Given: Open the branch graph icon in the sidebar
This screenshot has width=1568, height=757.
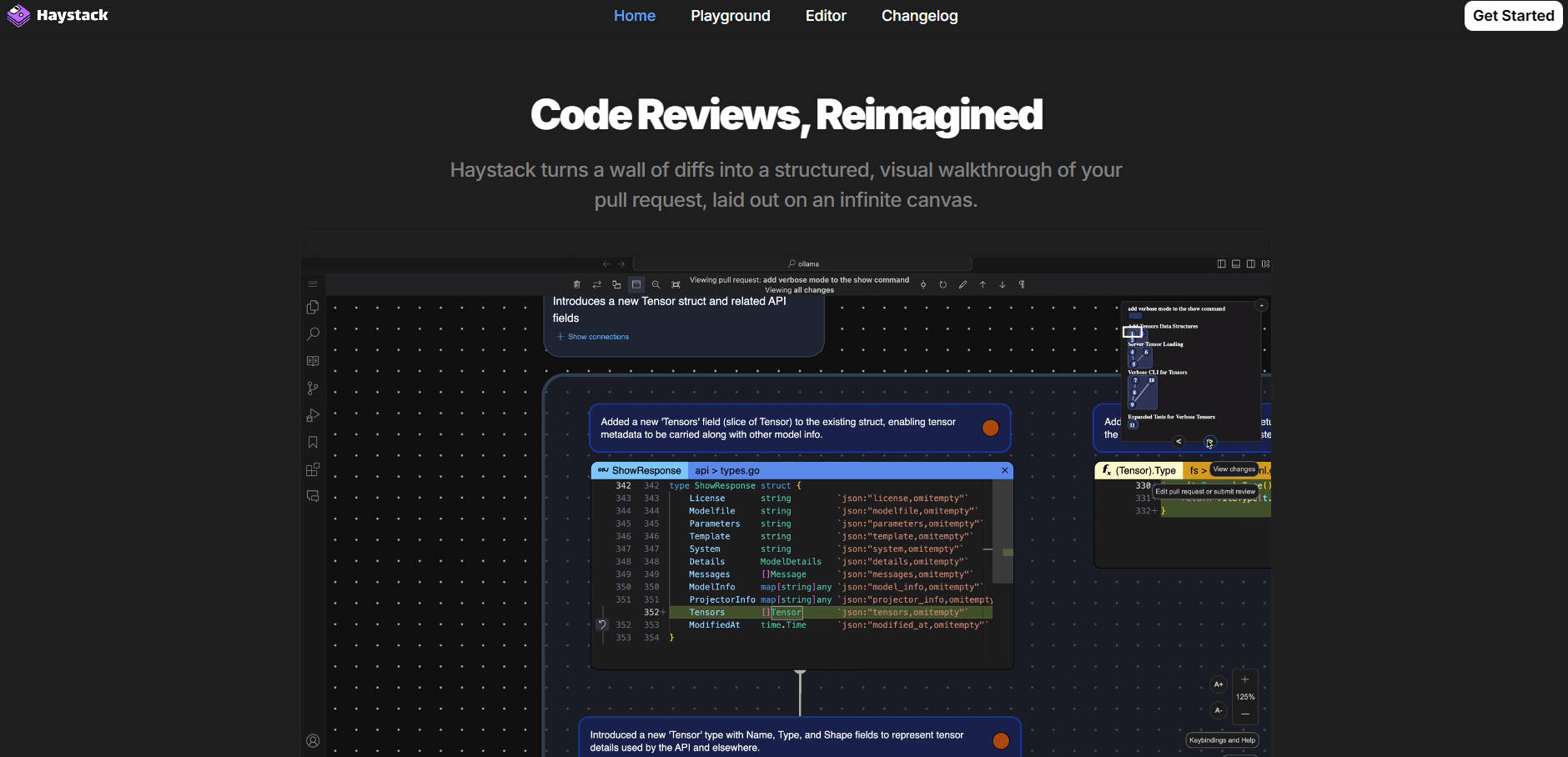Looking at the screenshot, I should tap(313, 389).
